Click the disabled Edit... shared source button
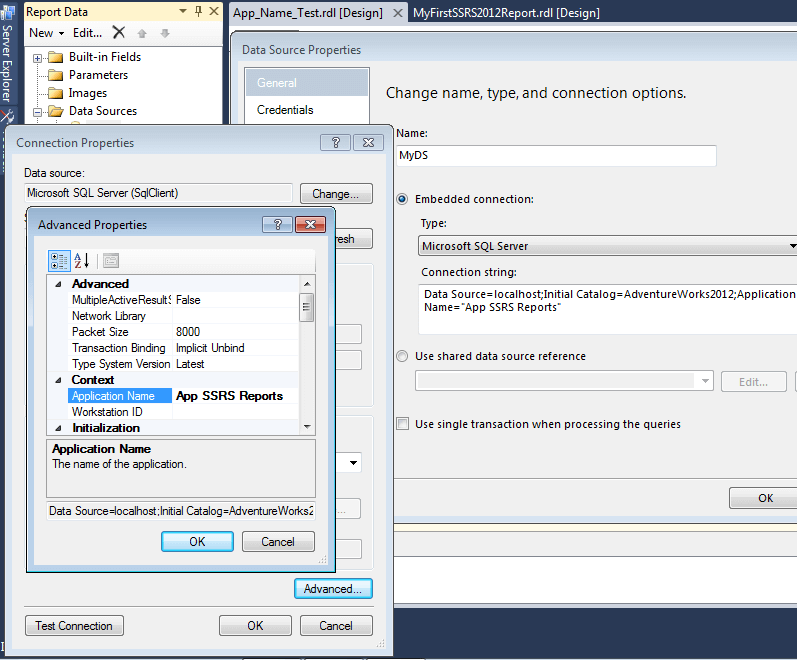797x660 pixels. [x=753, y=382]
